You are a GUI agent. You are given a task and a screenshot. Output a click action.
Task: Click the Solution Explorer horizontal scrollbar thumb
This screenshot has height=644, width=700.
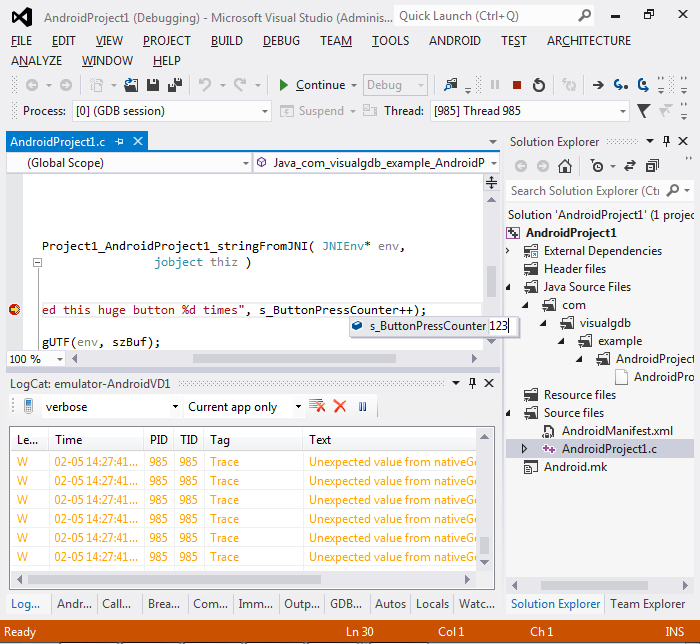594,585
